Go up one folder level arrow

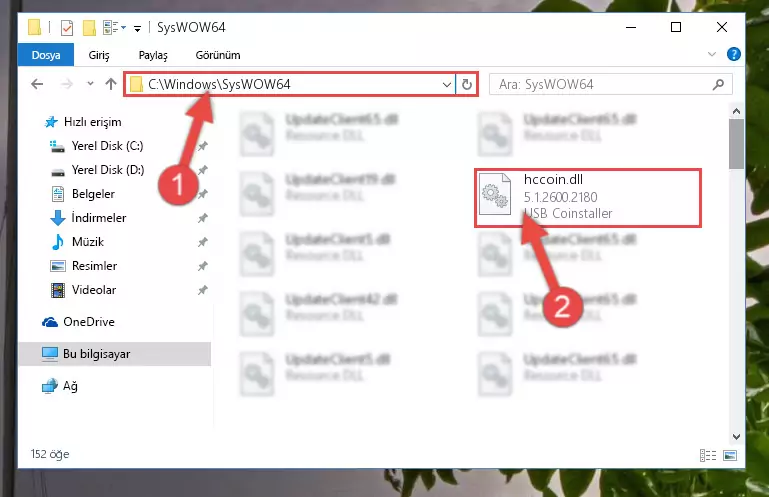(111, 84)
